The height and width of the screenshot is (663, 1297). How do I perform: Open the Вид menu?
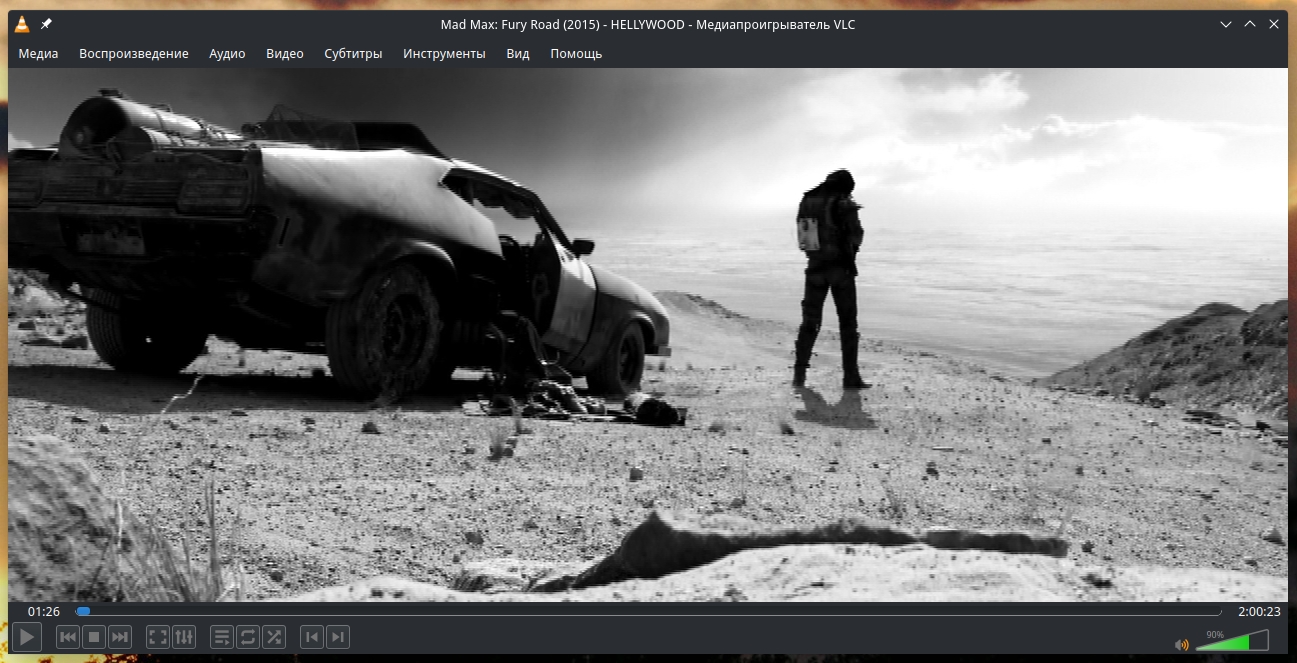click(x=518, y=54)
